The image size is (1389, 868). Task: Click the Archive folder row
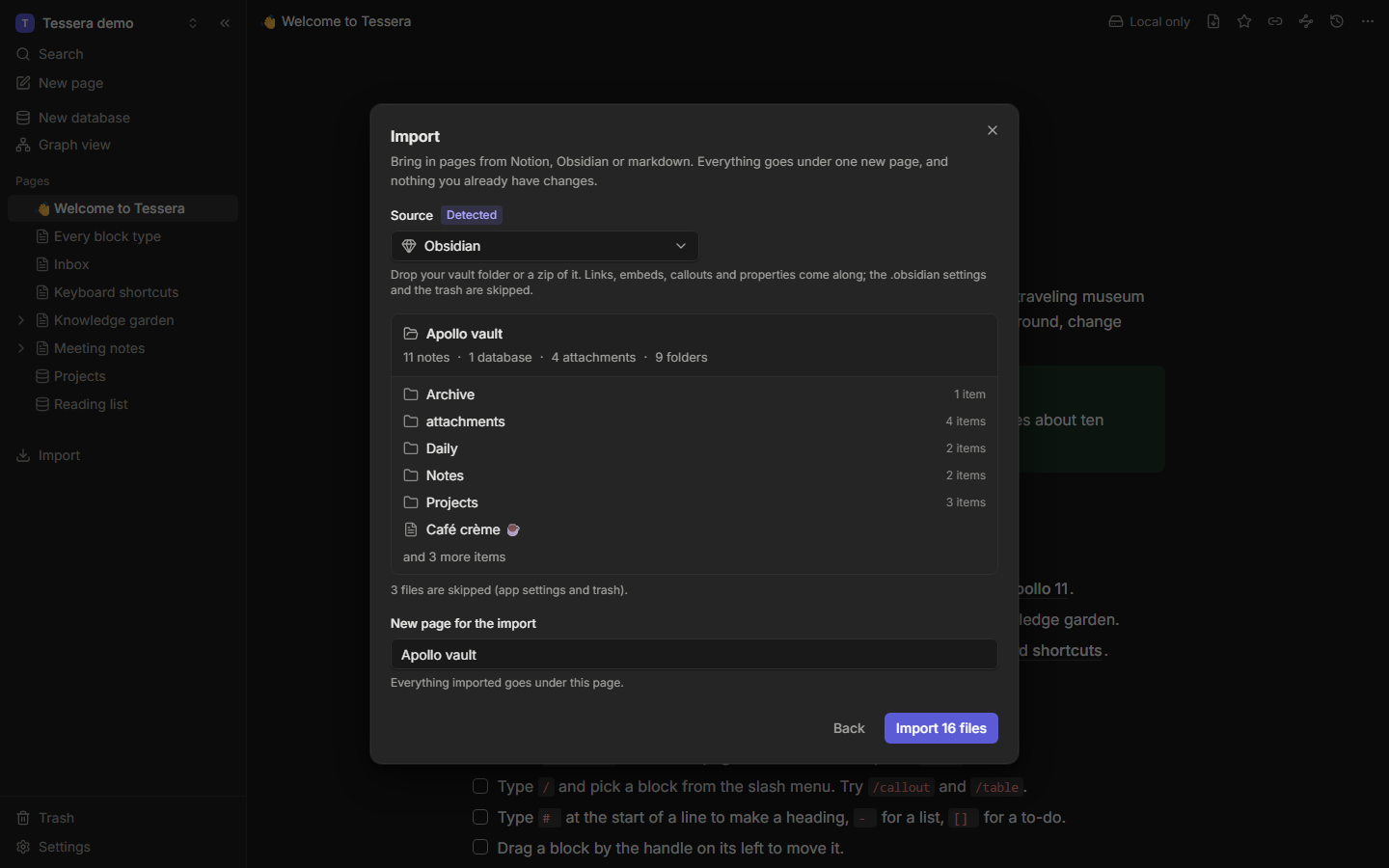[694, 394]
